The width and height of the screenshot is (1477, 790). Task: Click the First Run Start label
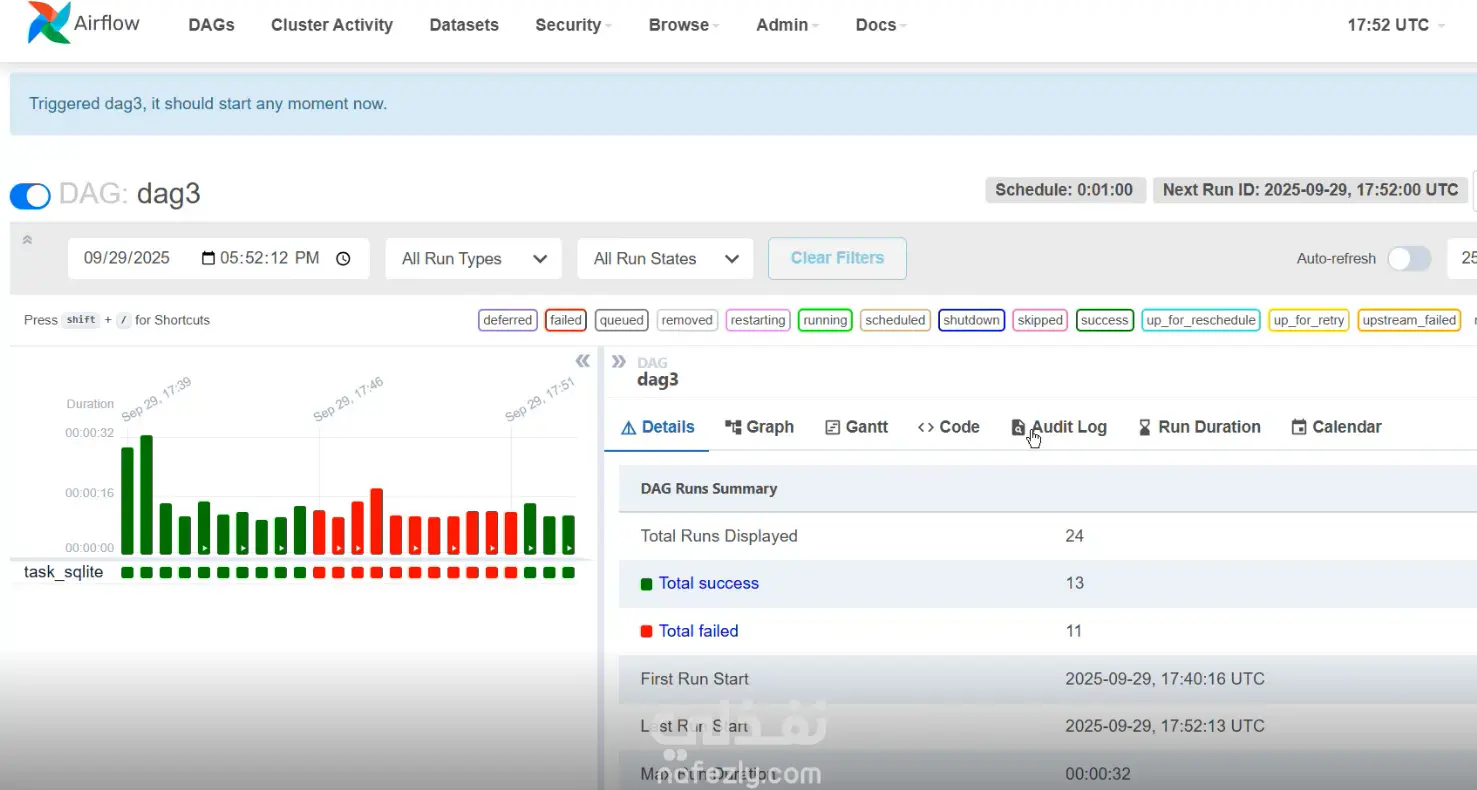click(x=695, y=679)
